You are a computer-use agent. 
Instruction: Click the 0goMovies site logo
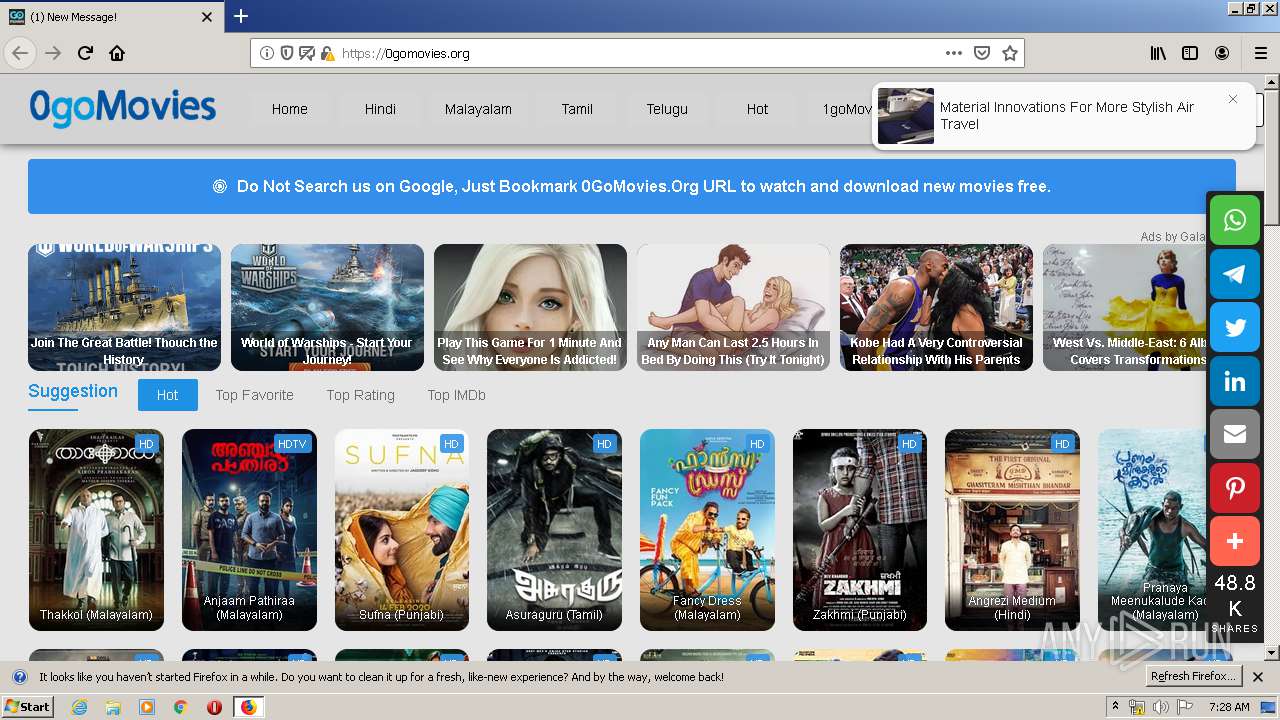(x=122, y=107)
